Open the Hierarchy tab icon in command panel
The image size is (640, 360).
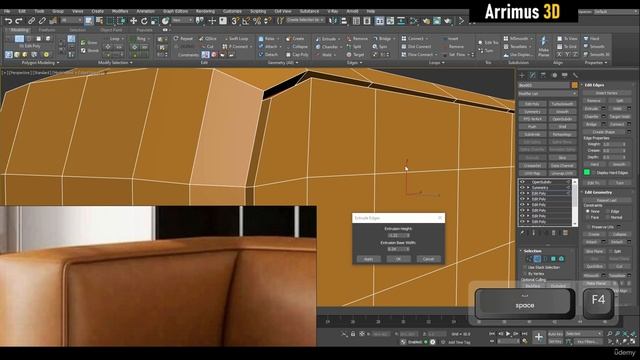click(543, 75)
